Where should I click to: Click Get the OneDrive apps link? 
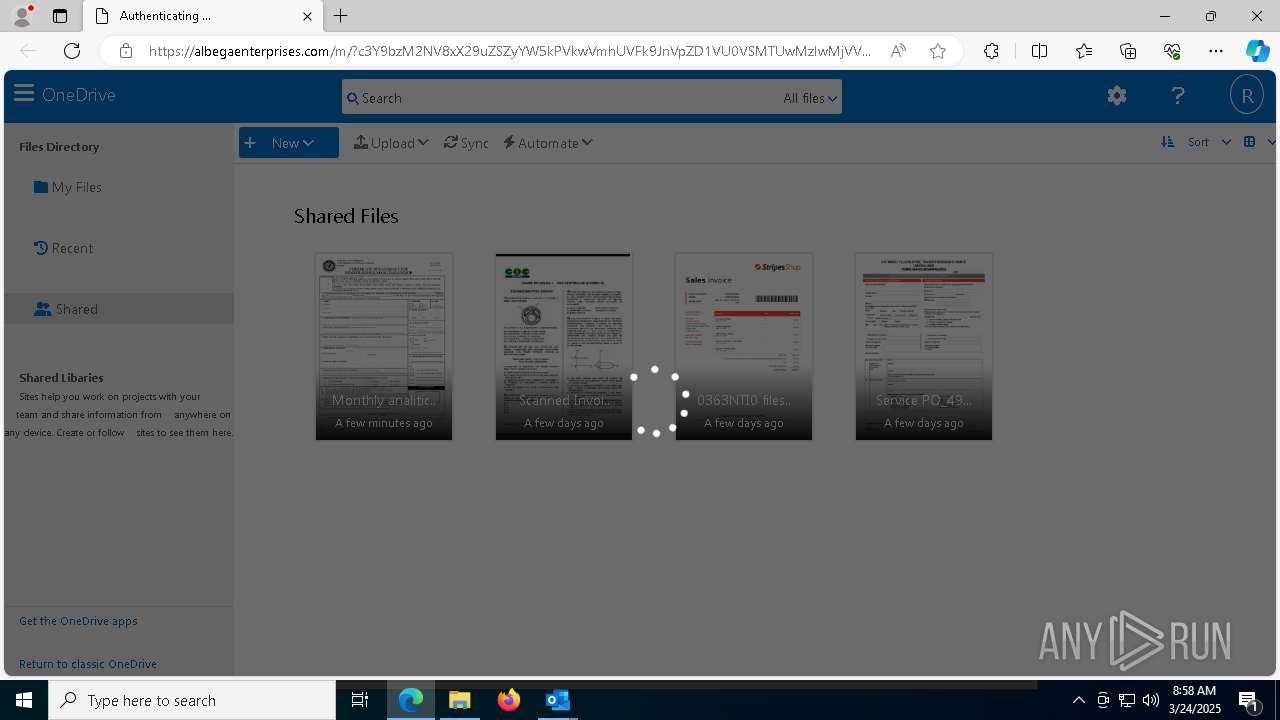point(78,621)
